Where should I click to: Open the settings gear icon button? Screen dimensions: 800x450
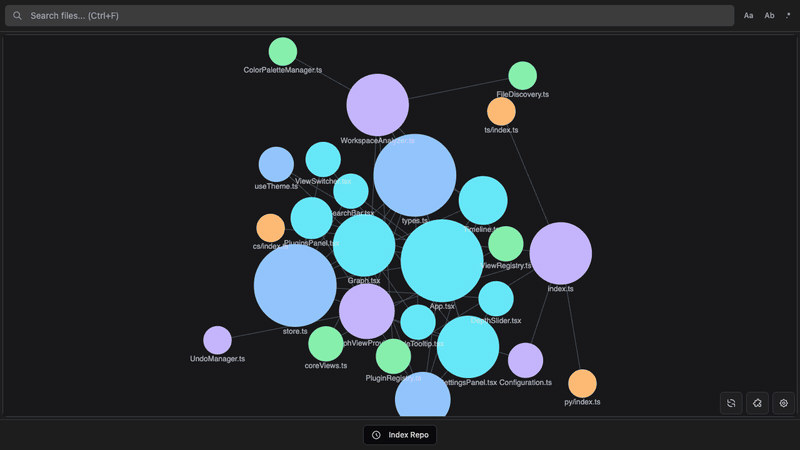coord(784,403)
